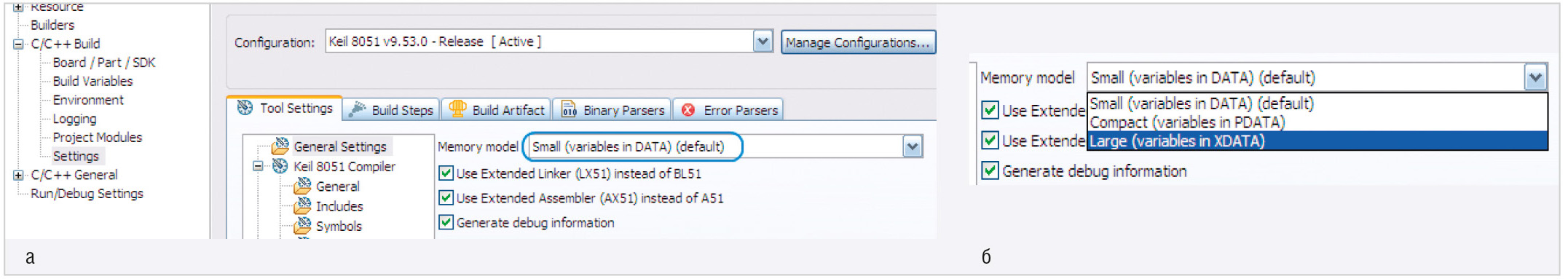Open the Configuration dropdown arrow
1568x279 pixels.
(x=763, y=42)
